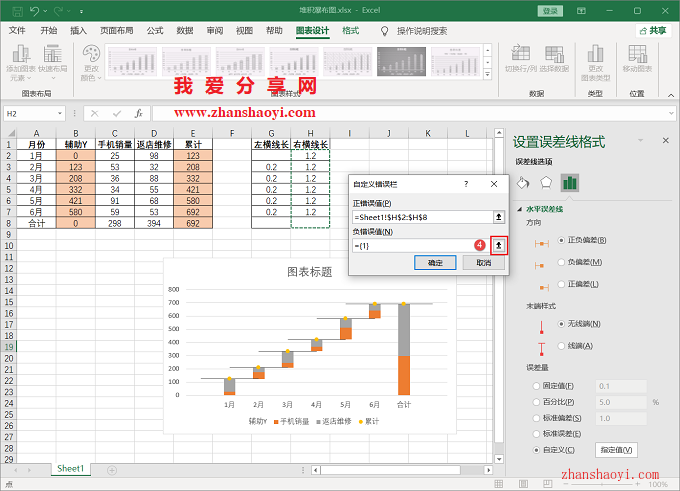Click the negative error value range selector
The image size is (680, 491).
pos(499,246)
